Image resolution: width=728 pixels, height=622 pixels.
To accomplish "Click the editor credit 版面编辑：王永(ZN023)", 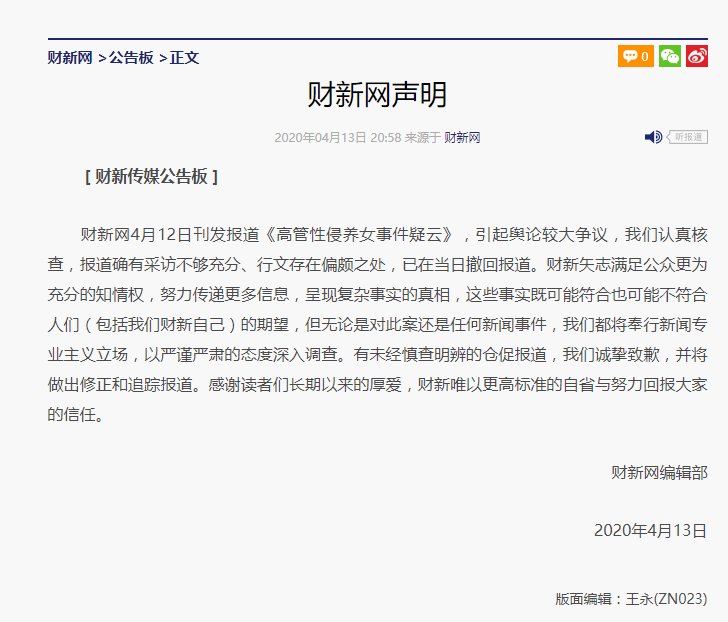I will click(631, 599).
